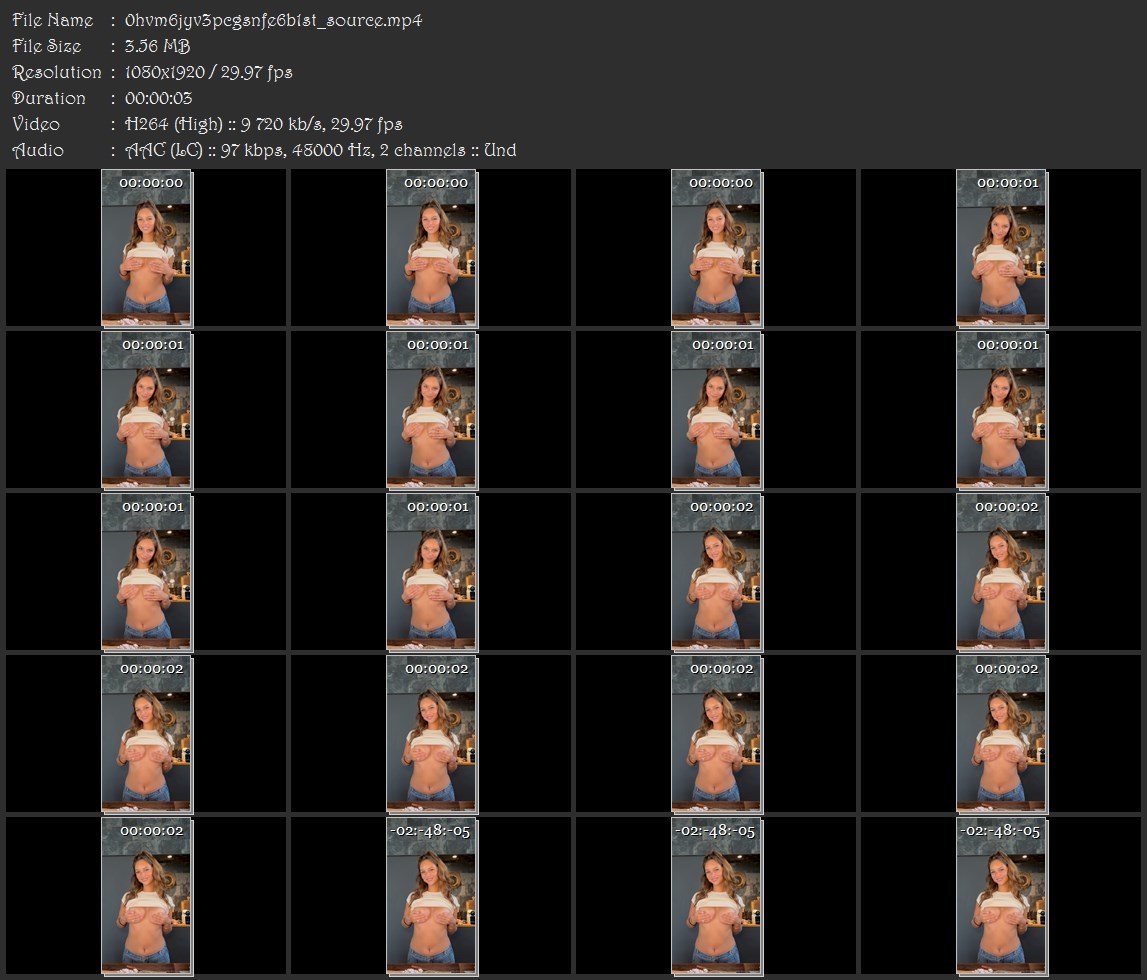Screen dimensions: 1147x980
Task: Click the 'Video' label
Action: click(36, 124)
